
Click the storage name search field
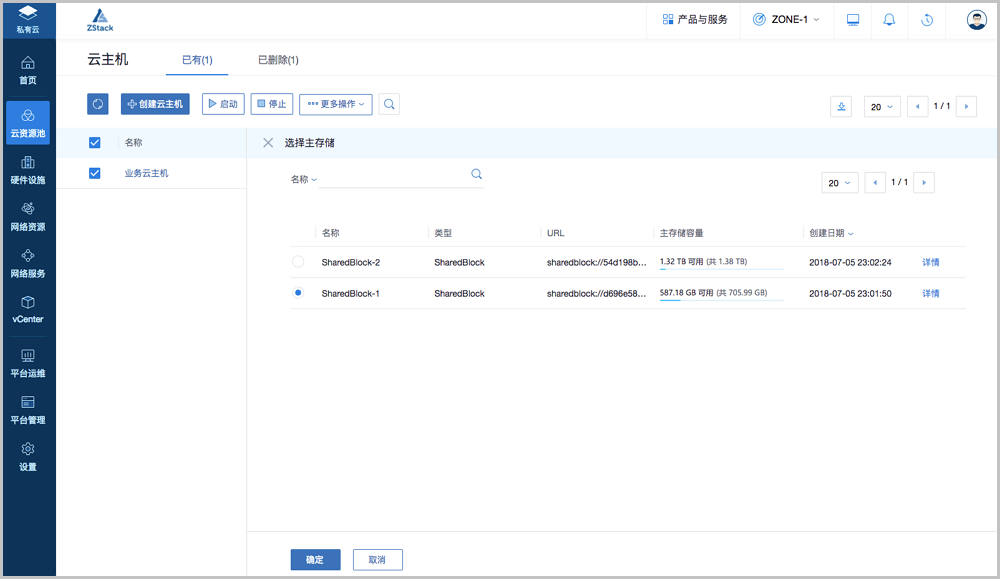395,176
